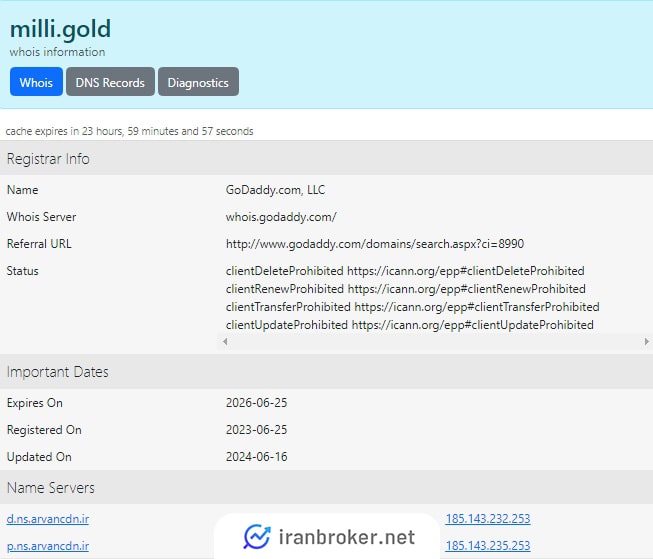This screenshot has height=559, width=653.
Task: Select the registration date 2023-06-25
Action: tap(257, 430)
